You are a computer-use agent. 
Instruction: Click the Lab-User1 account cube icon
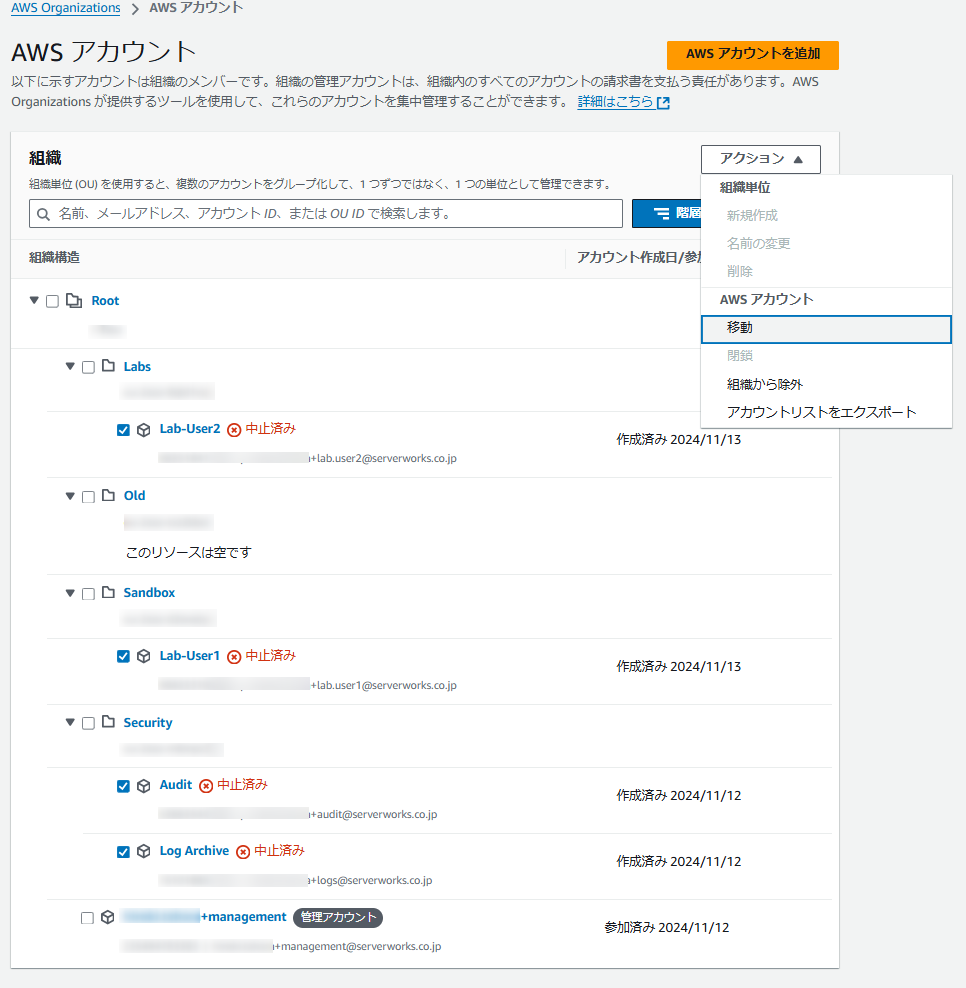pyautogui.click(x=144, y=657)
